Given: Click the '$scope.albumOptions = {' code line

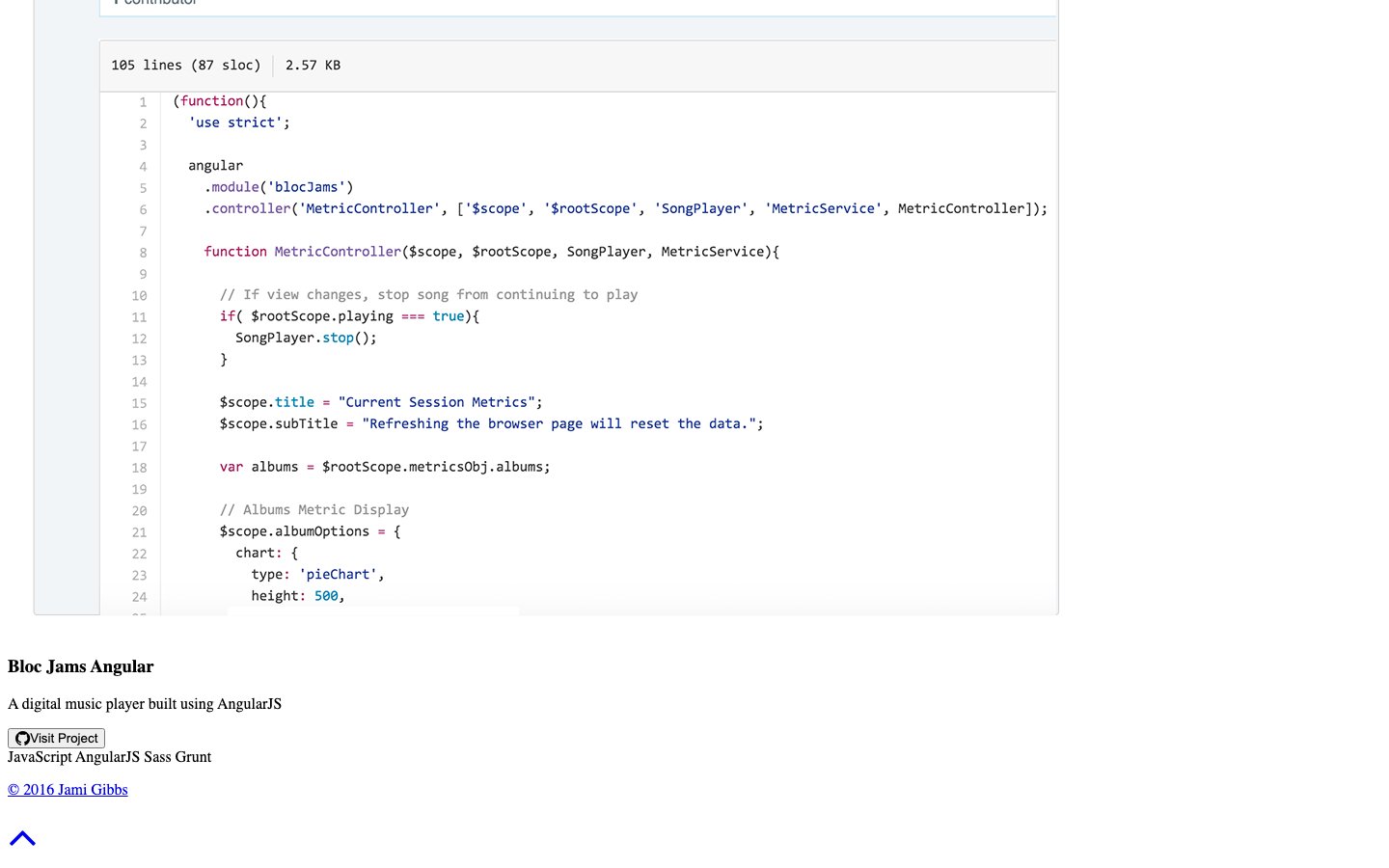Looking at the screenshot, I should [310, 531].
